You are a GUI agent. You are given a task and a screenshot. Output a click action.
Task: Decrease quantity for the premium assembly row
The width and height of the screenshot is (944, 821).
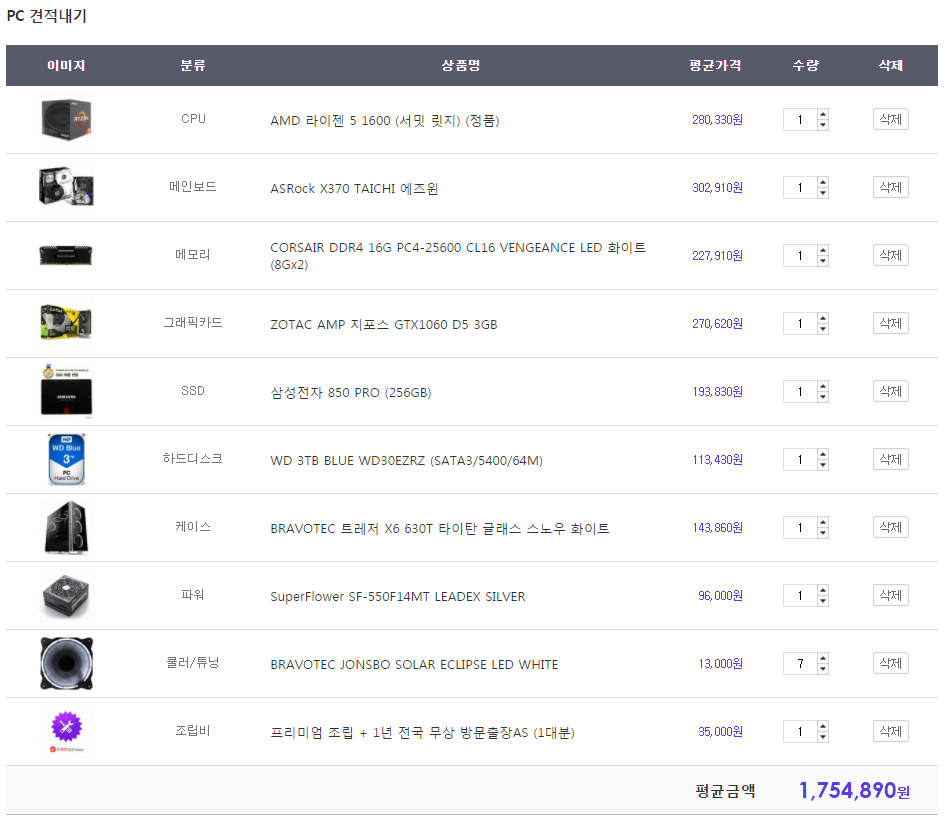click(x=822, y=737)
